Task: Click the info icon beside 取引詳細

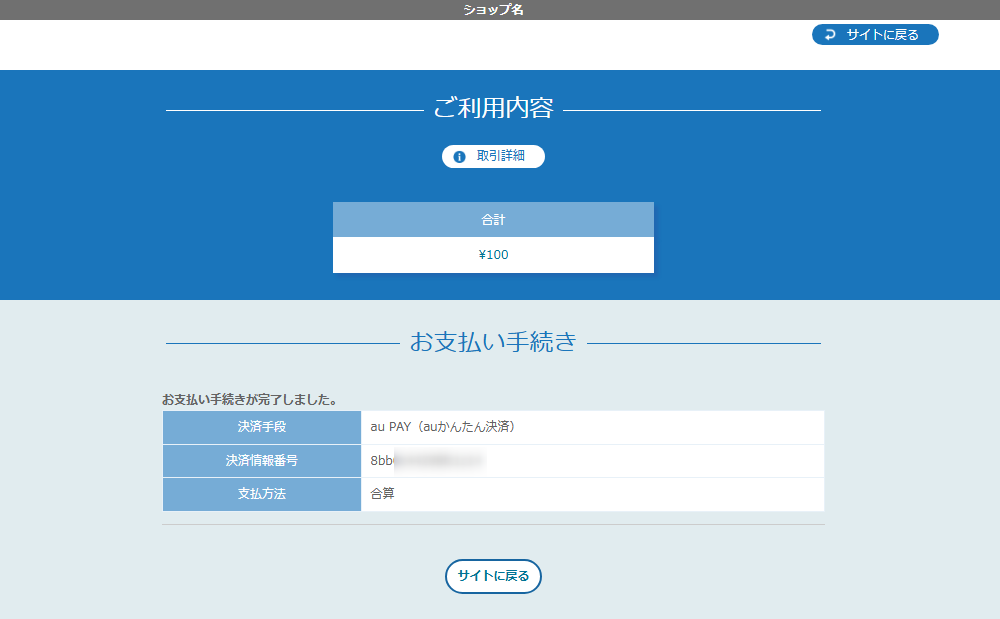Action: tap(458, 156)
